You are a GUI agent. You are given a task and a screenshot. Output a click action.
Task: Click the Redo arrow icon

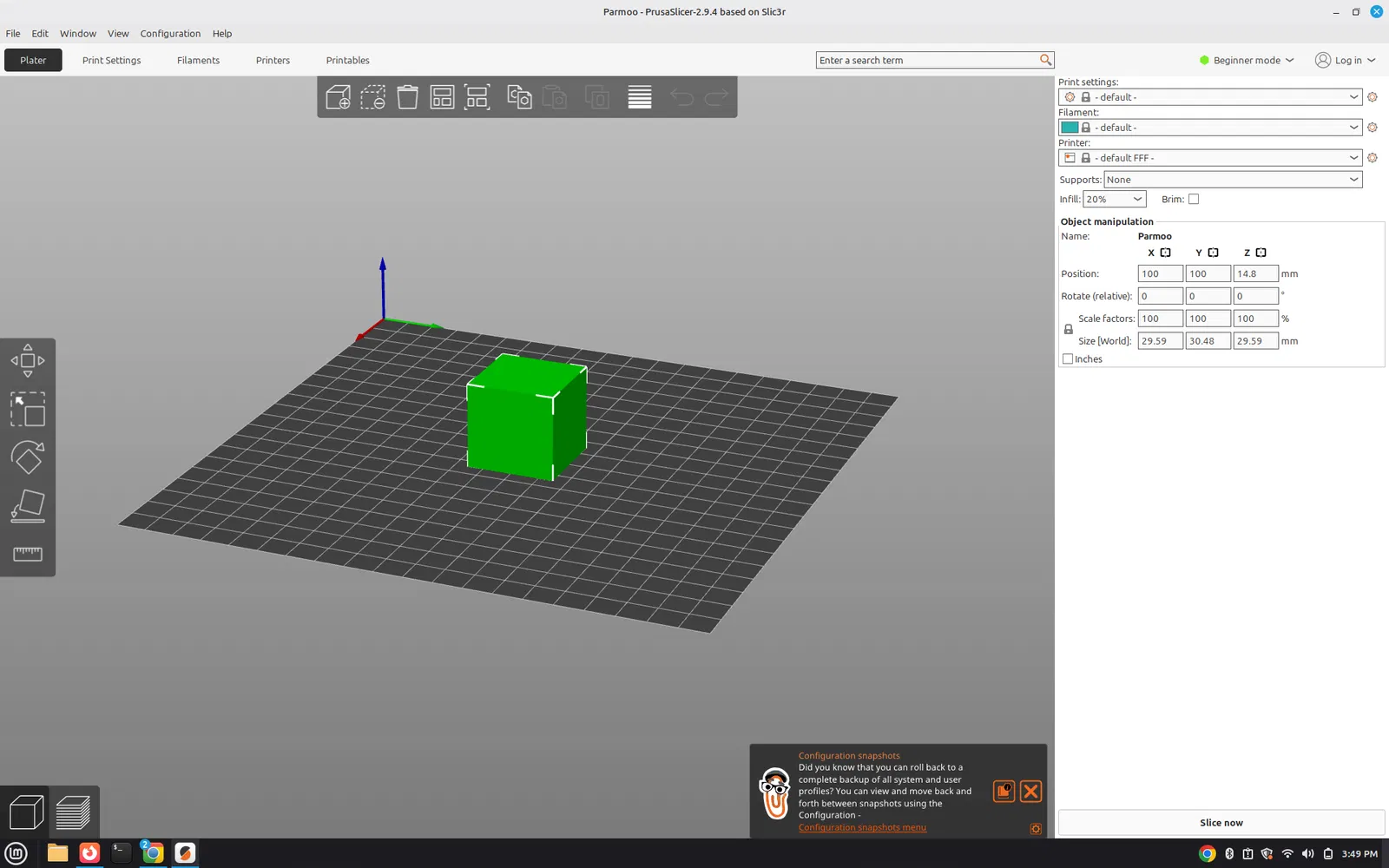tap(716, 97)
